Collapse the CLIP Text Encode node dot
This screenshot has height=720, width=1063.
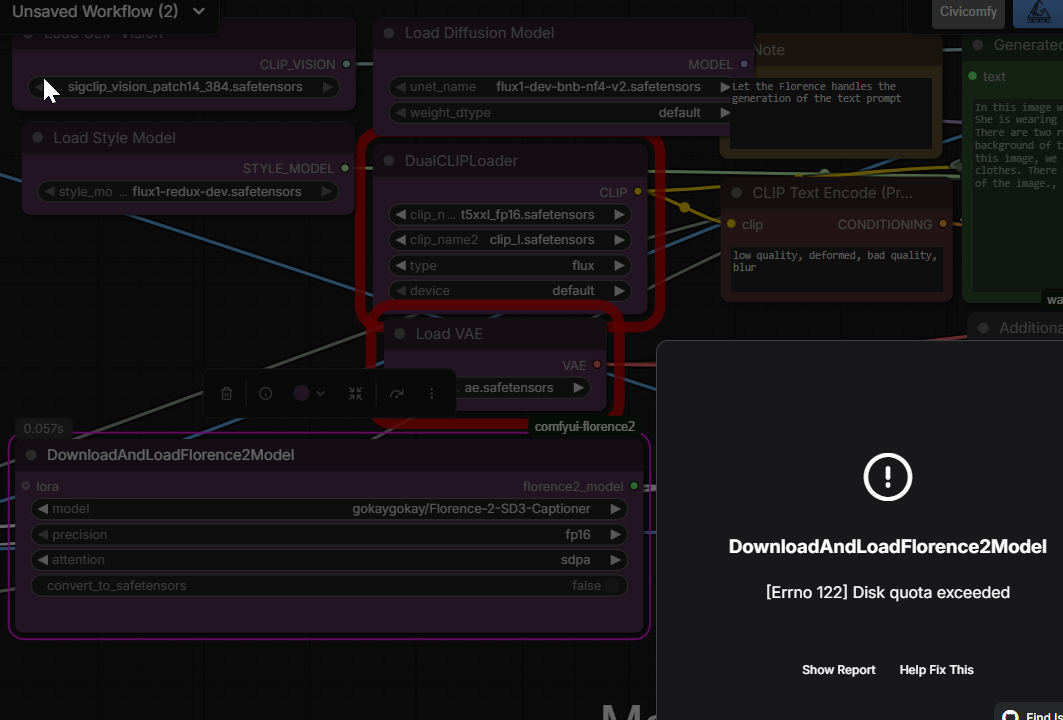tap(737, 193)
